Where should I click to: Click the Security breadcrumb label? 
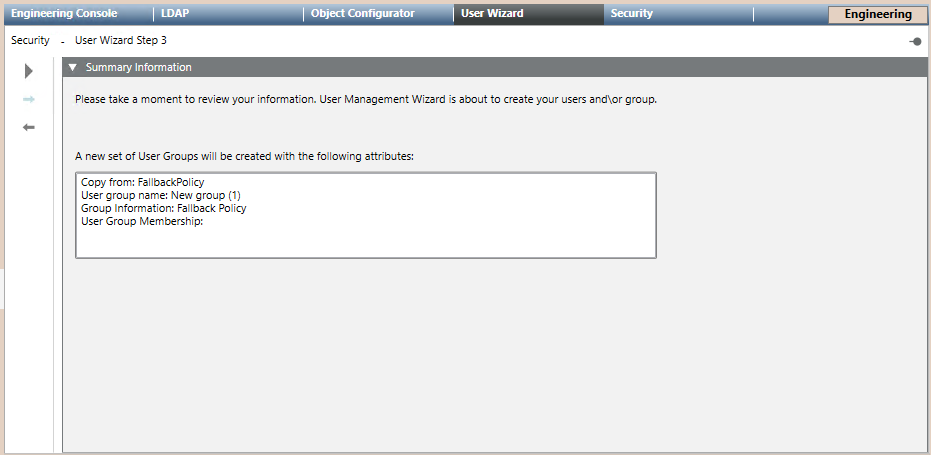(x=30, y=41)
